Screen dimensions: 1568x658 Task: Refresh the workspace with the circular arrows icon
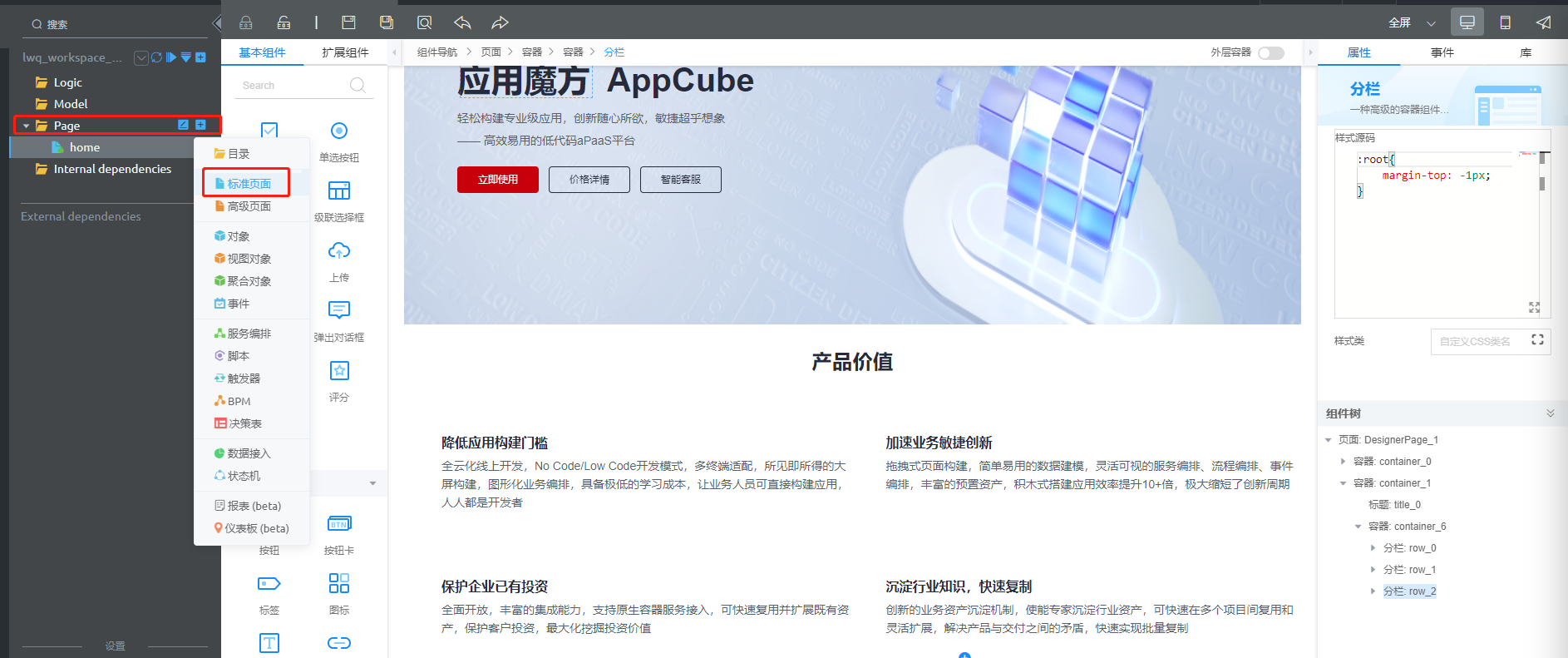point(156,57)
